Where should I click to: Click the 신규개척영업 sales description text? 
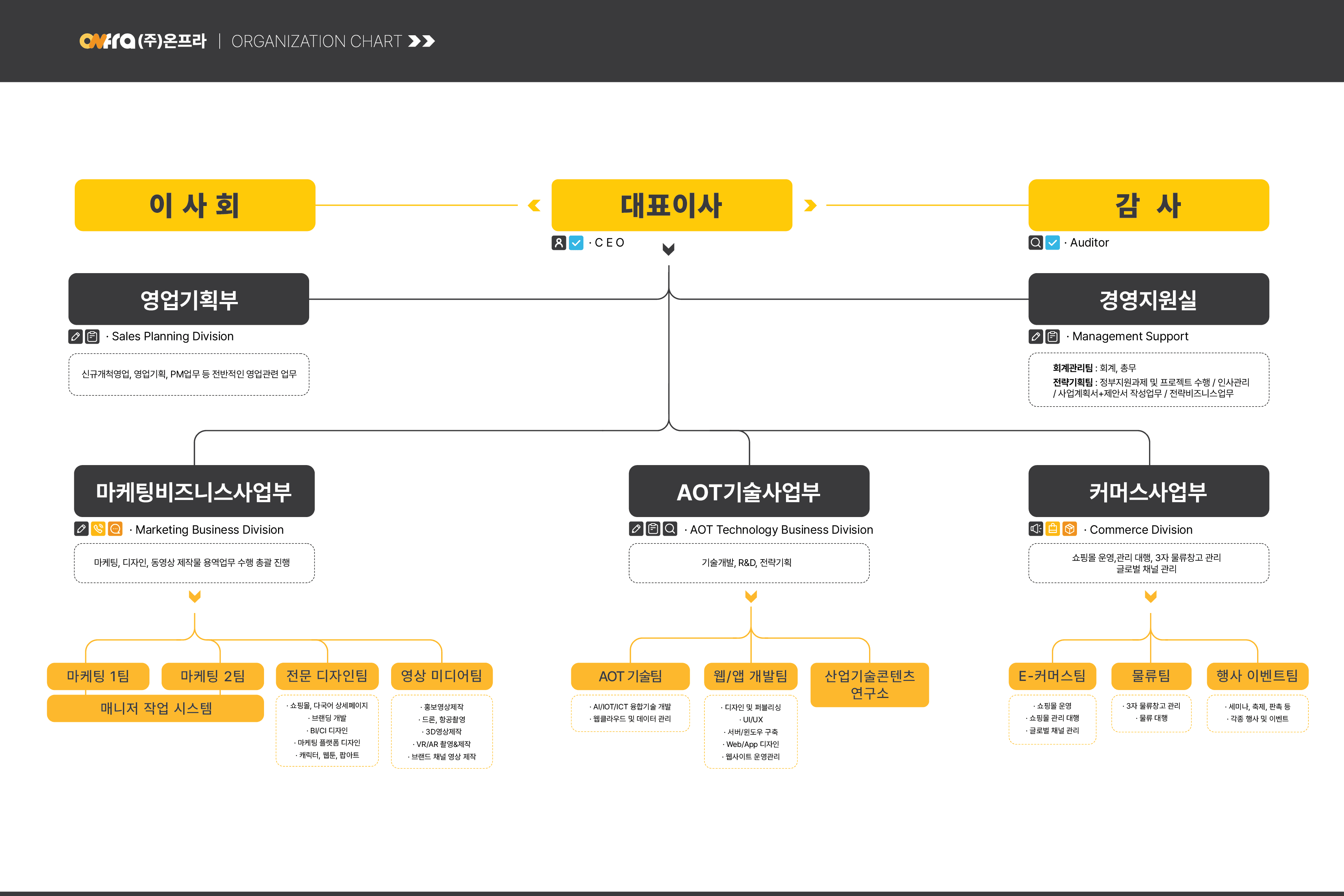189,374
